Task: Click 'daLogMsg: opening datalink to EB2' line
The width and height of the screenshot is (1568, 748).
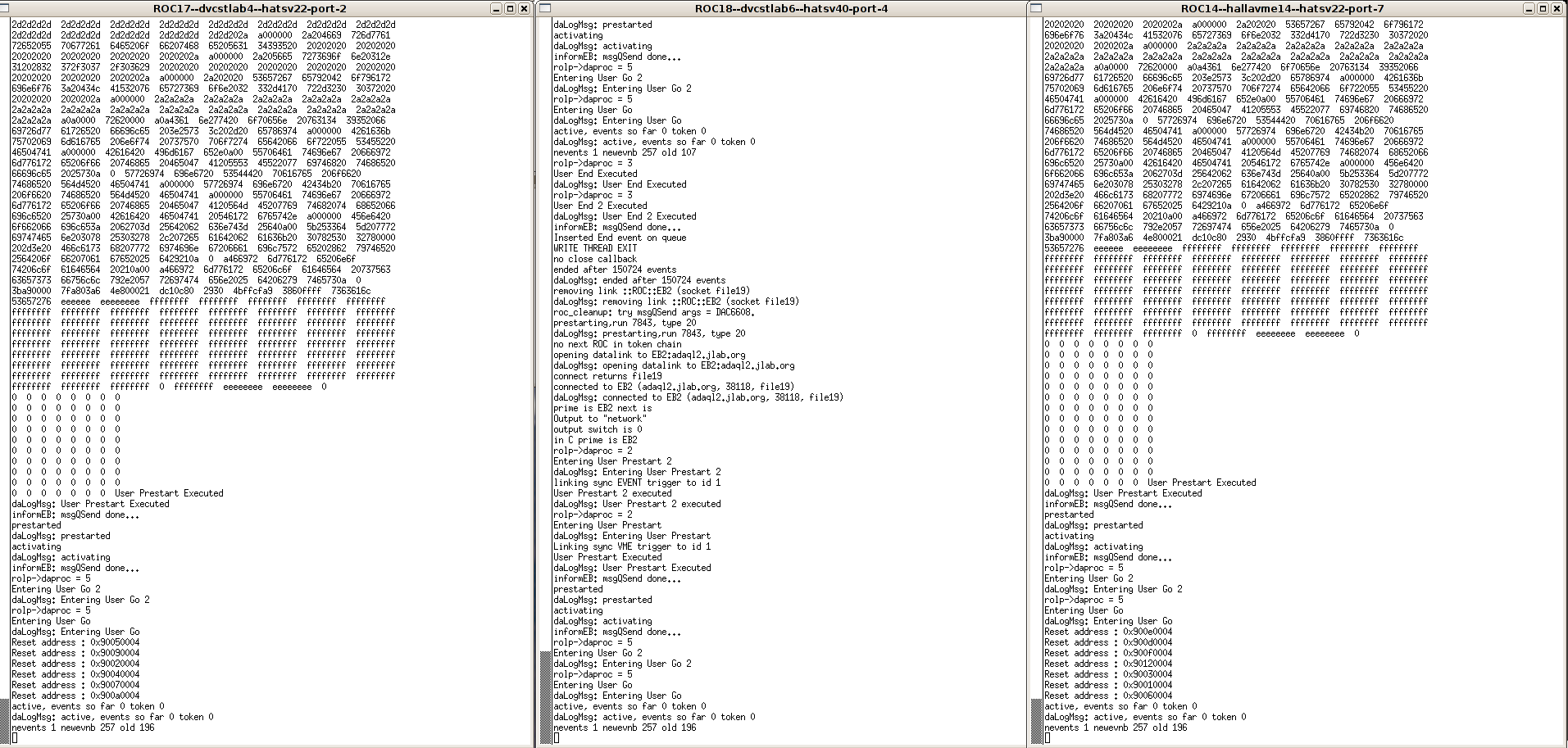Action: point(674,365)
